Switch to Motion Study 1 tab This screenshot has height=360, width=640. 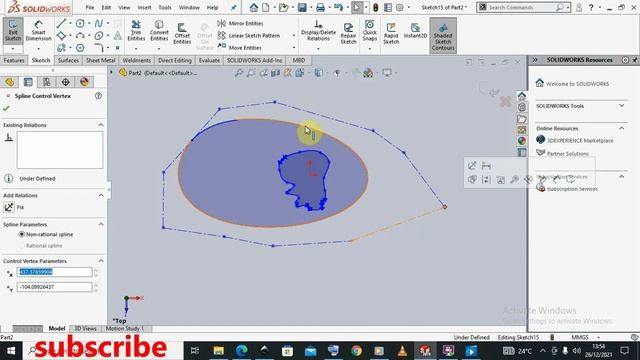click(124, 329)
